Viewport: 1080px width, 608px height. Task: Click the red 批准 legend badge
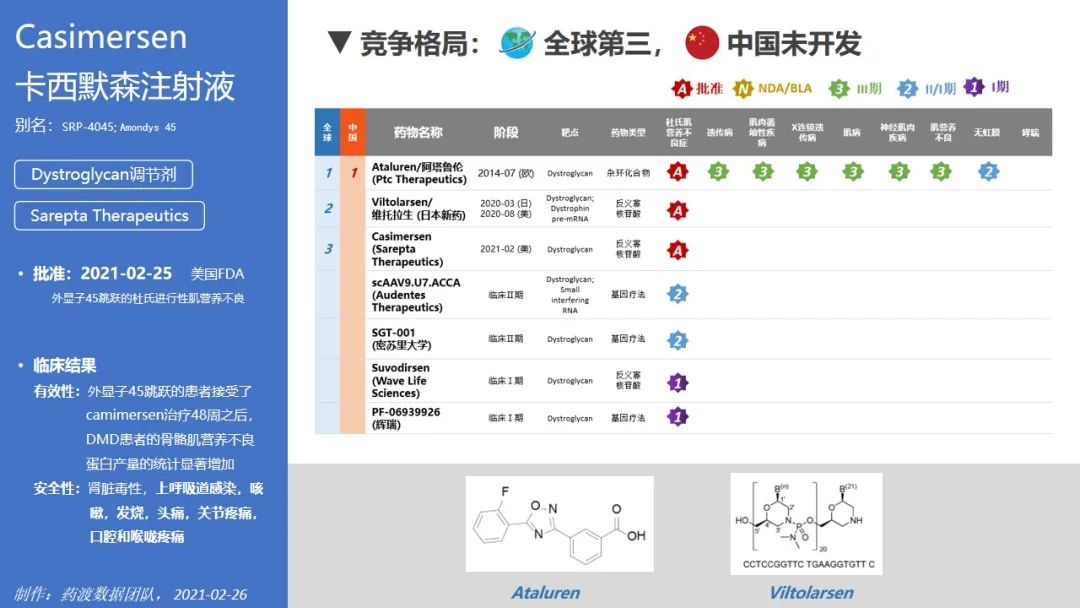click(x=682, y=89)
